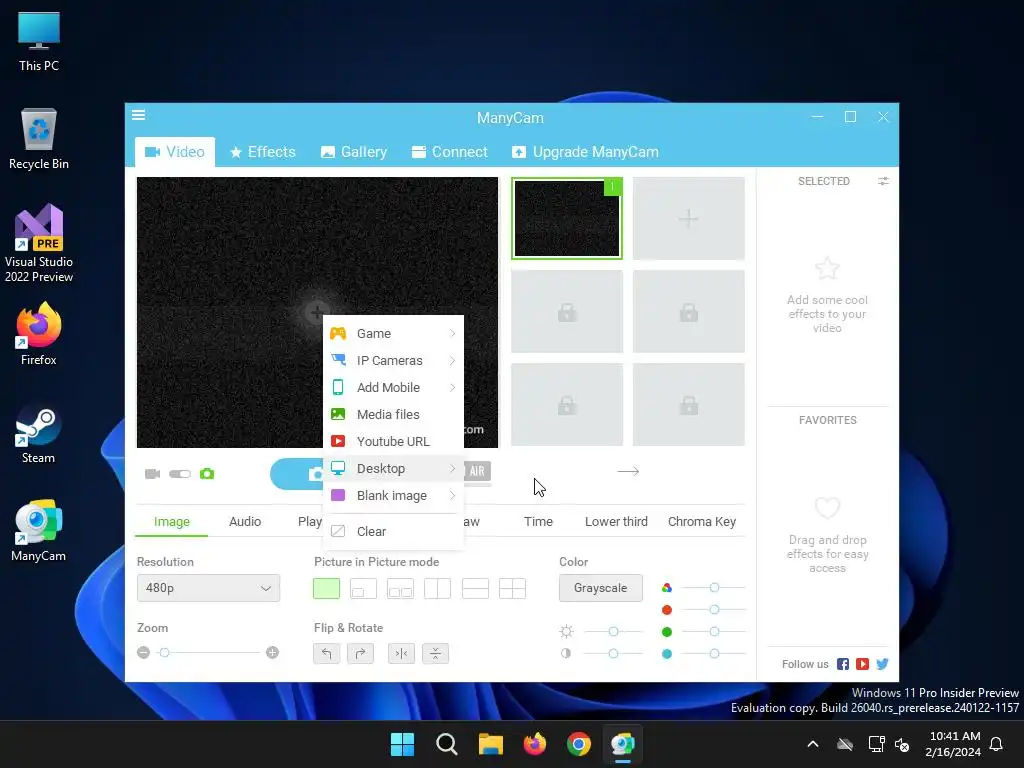Open ManyCam Twitter link
This screenshot has height=768, width=1024.
point(882,664)
